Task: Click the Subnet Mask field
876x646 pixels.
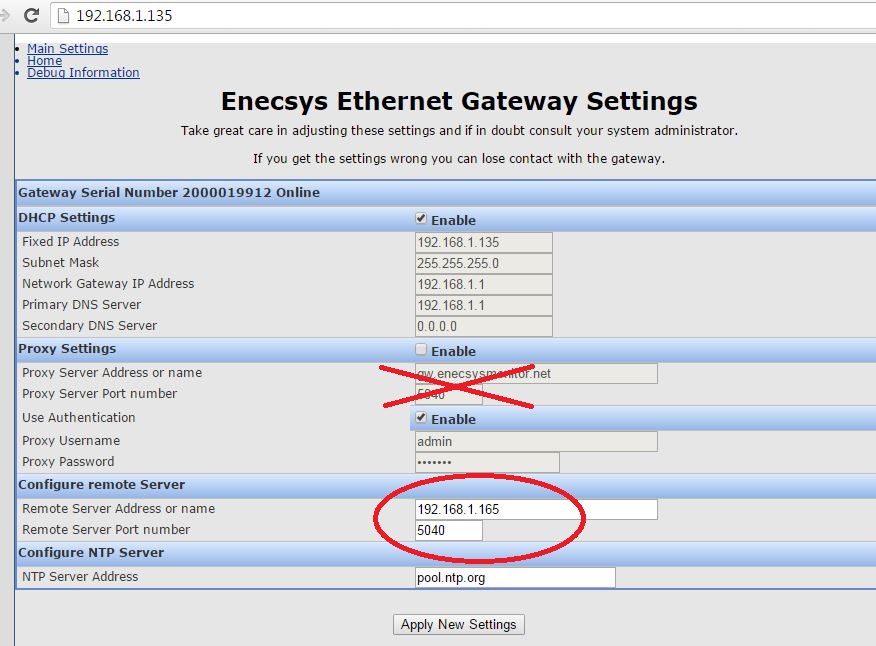Action: click(484, 263)
